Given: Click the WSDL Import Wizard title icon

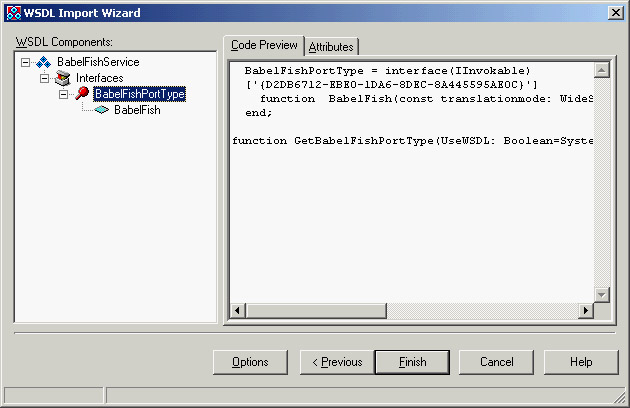Looking at the screenshot, I should (12, 13).
